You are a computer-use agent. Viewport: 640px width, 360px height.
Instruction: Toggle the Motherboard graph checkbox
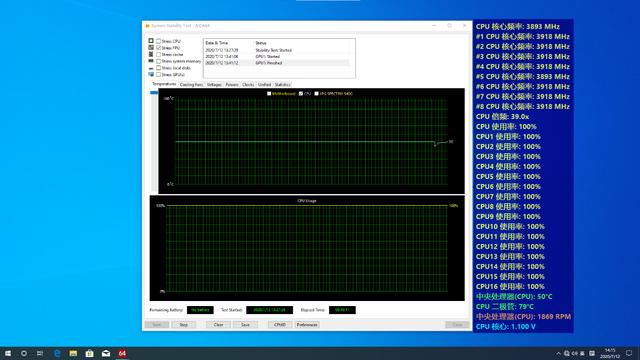269,93
